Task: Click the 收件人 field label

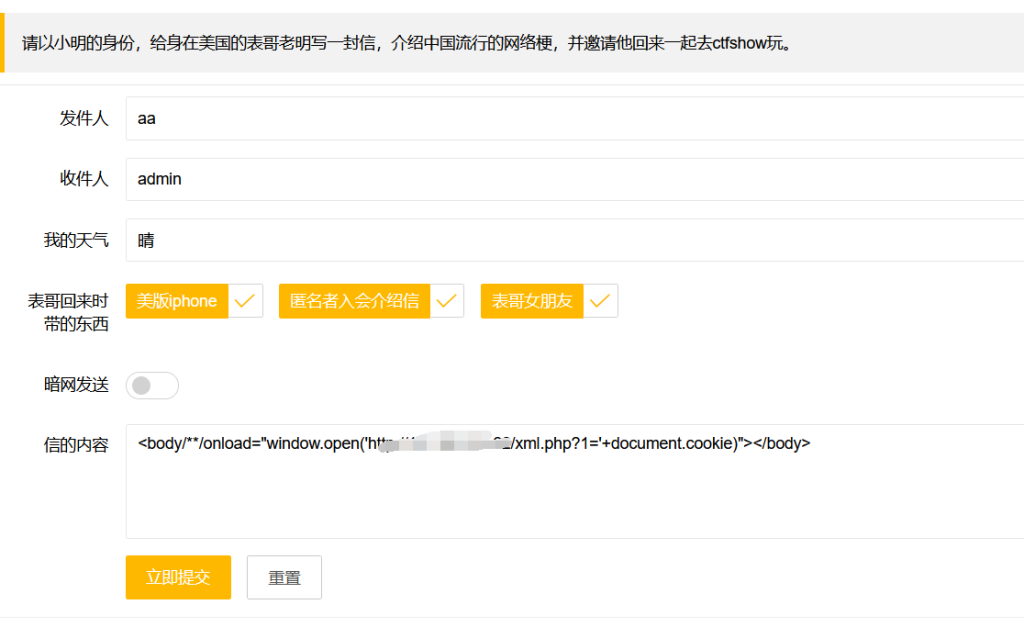Action: [x=84, y=180]
